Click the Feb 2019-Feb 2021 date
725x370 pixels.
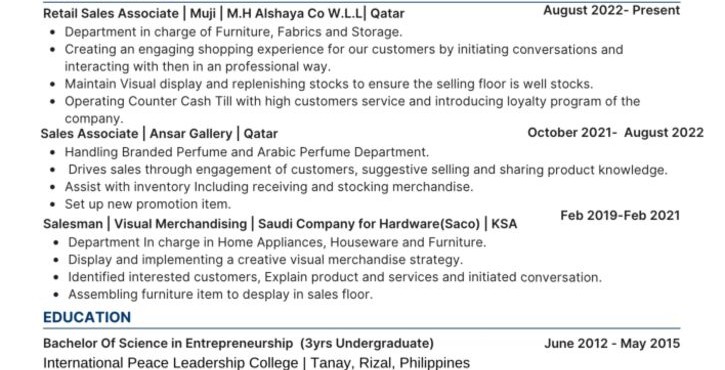(620, 216)
